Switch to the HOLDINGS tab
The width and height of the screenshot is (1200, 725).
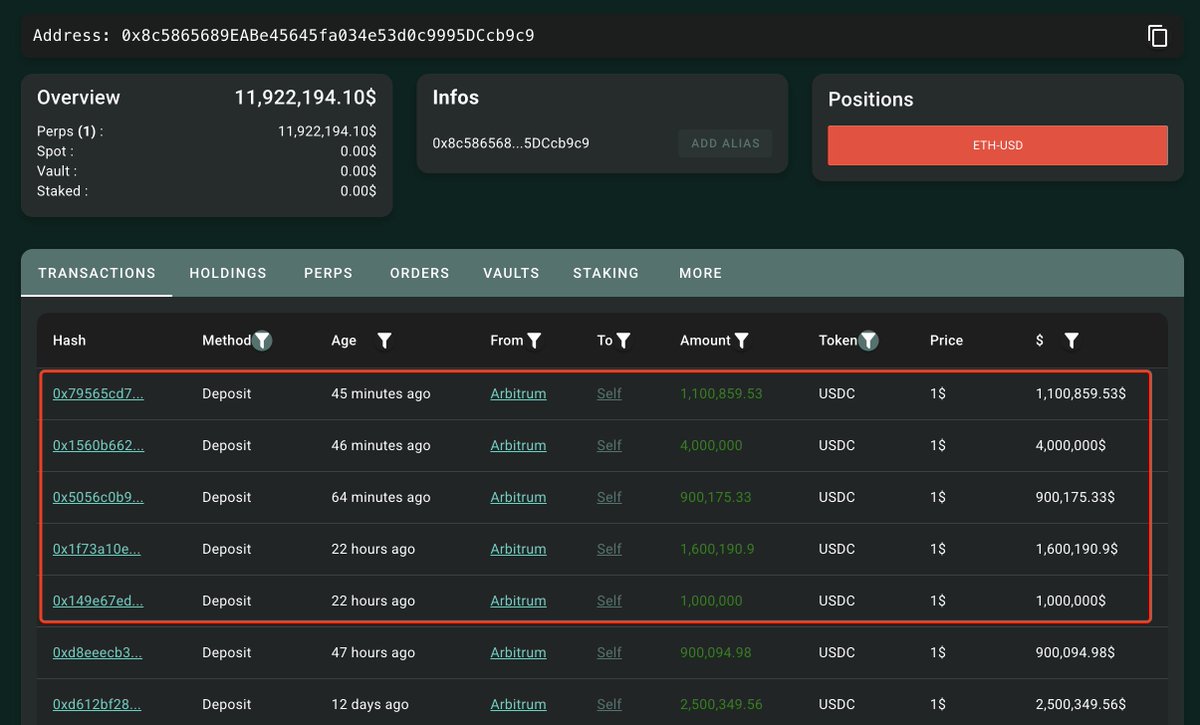pyautogui.click(x=228, y=273)
